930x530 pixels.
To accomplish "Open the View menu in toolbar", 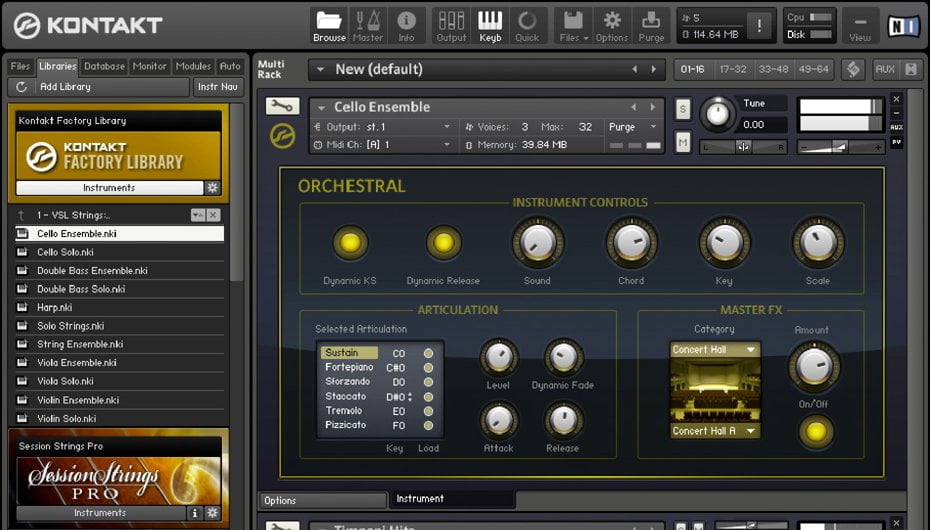I will point(860,27).
